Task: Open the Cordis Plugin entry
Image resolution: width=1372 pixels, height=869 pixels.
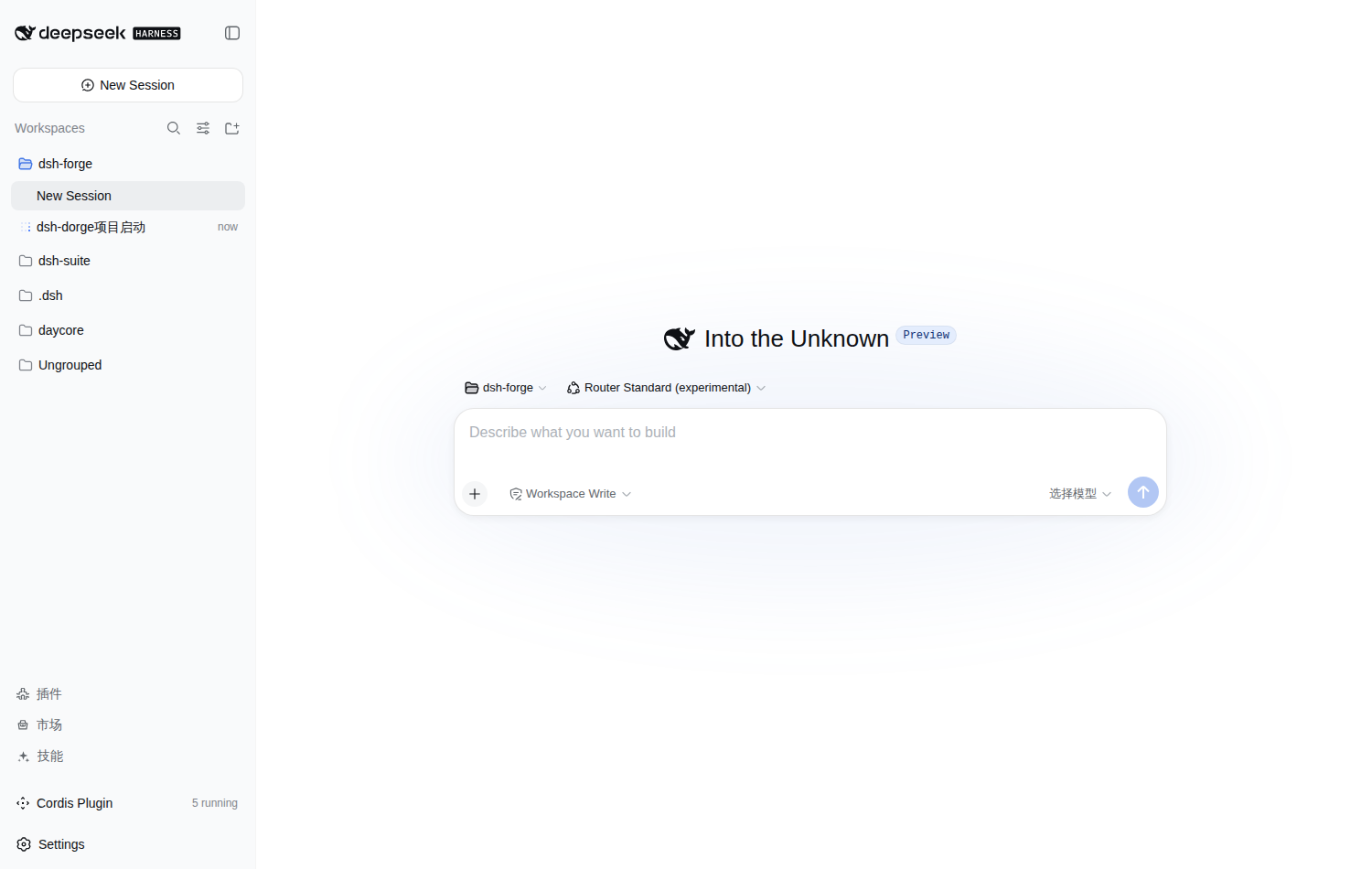Action: [128, 803]
